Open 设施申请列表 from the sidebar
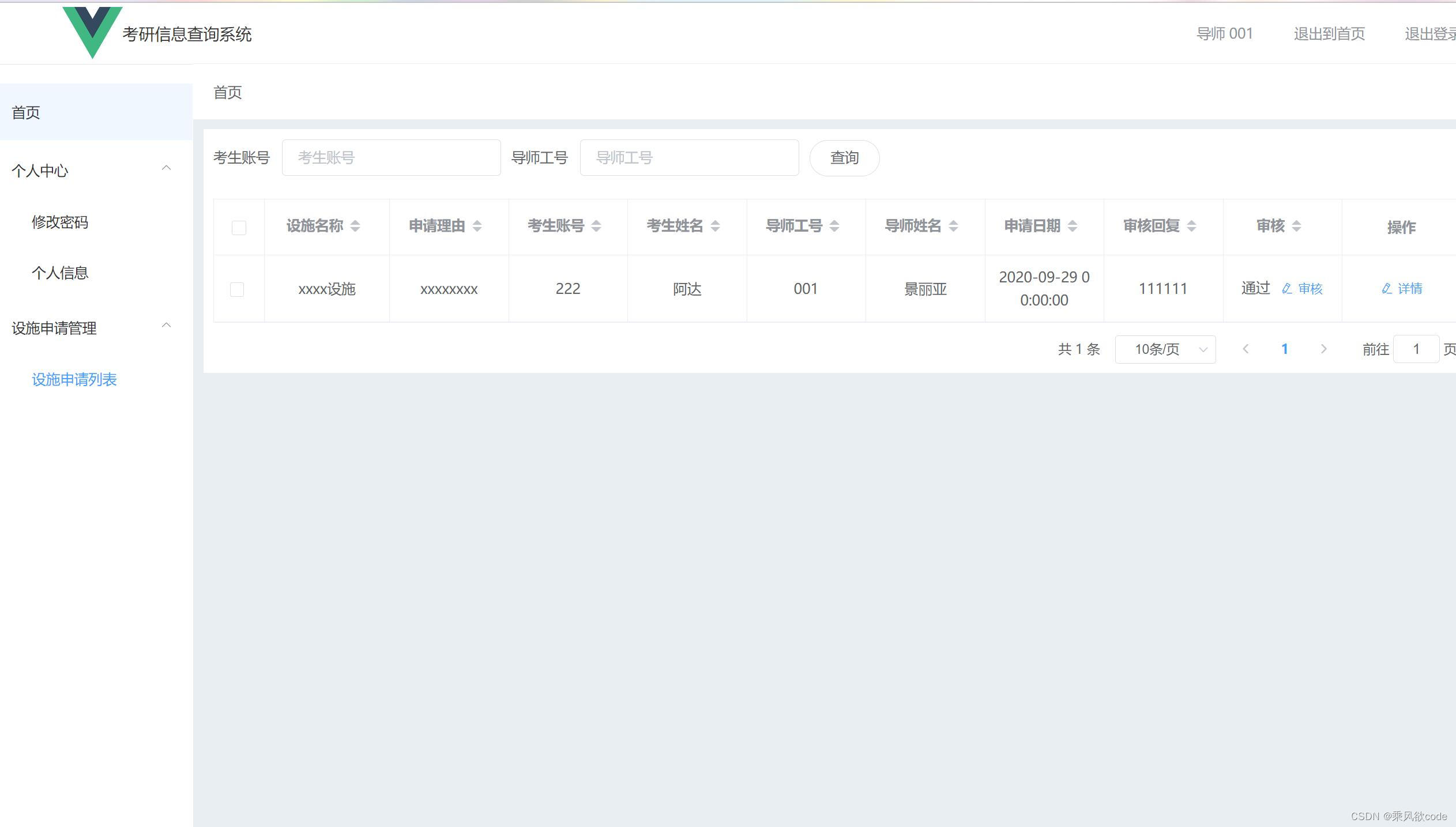 (74, 379)
